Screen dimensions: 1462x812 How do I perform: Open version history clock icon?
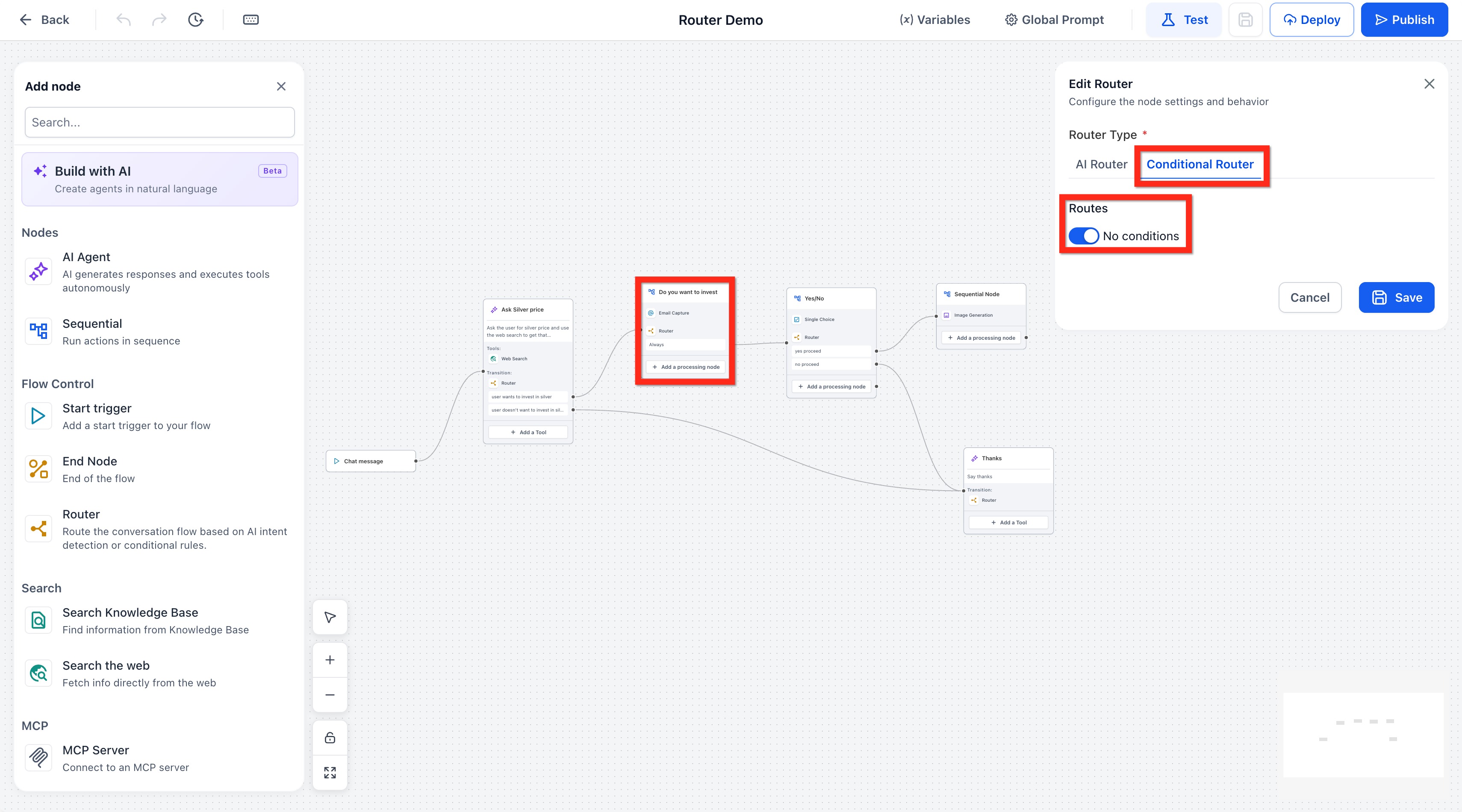coord(195,20)
